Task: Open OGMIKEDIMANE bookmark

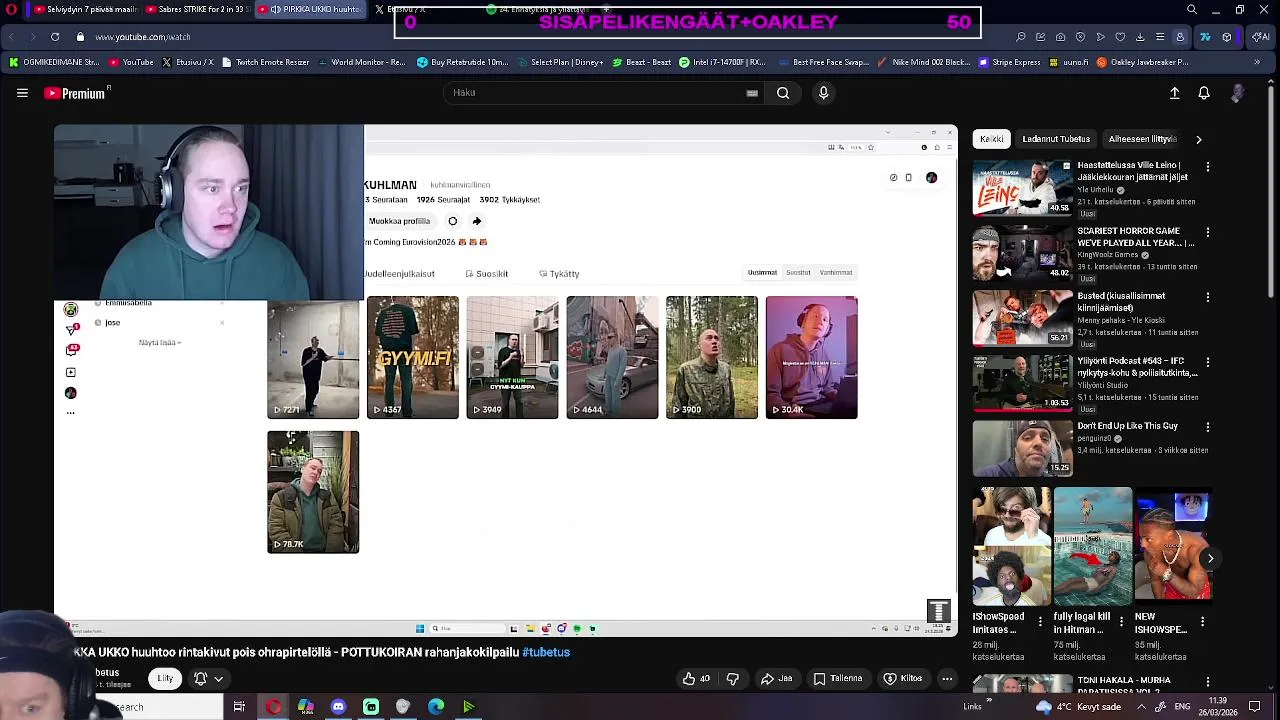Action: [54, 62]
